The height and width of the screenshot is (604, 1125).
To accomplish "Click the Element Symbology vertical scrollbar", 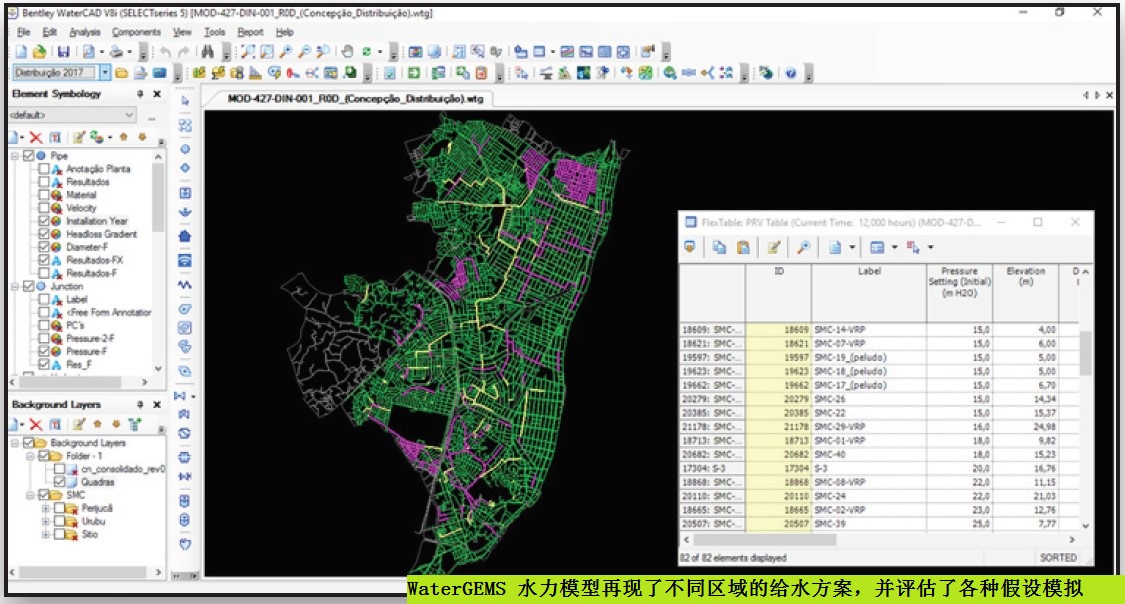I will click(158, 262).
